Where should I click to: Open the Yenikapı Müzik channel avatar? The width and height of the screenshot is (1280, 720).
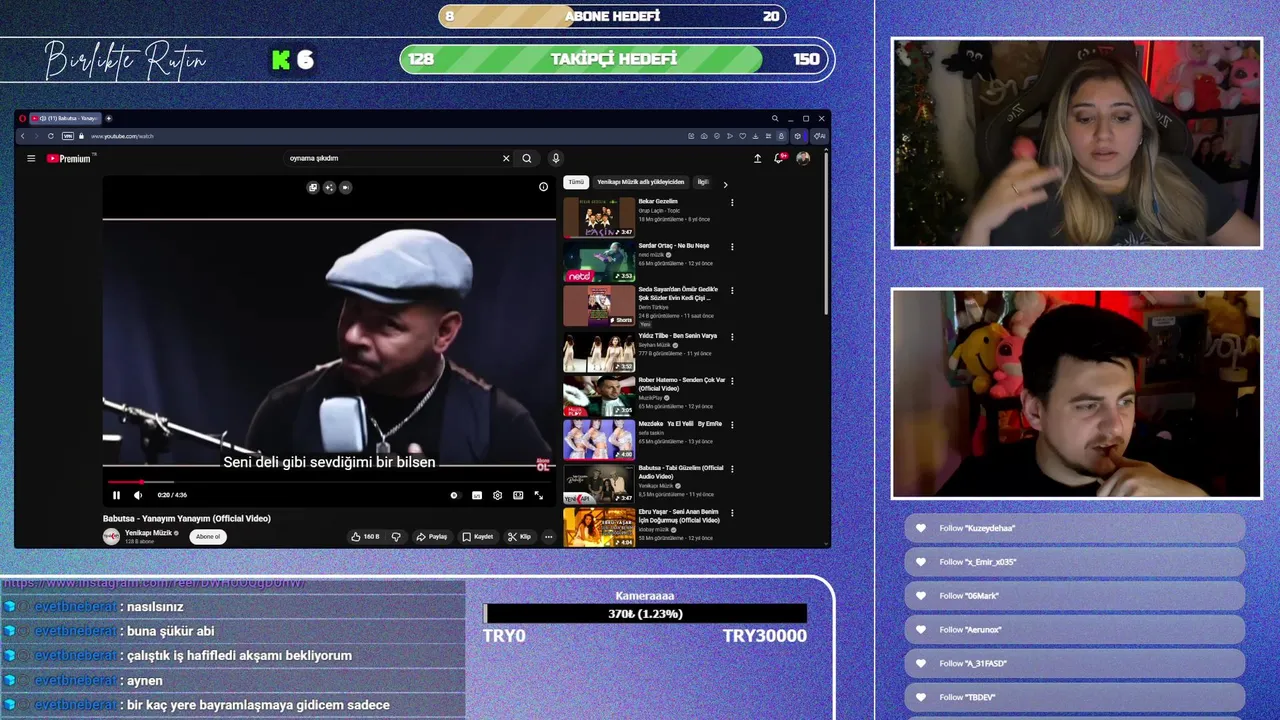click(x=111, y=537)
